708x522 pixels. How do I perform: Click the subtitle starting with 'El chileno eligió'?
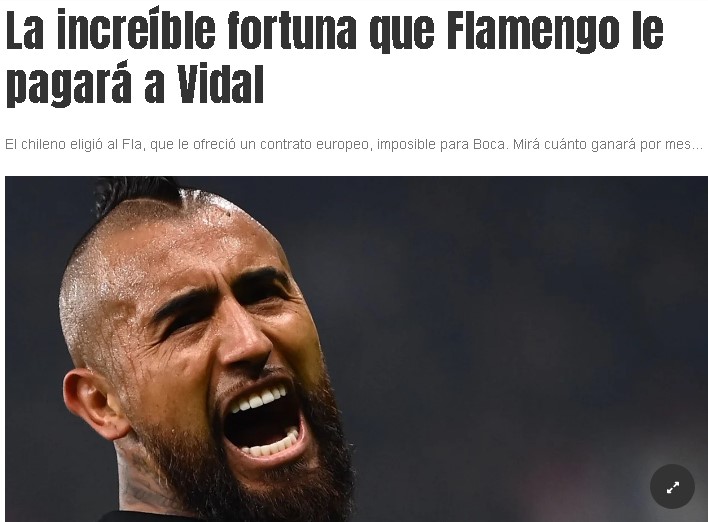[x=354, y=144]
